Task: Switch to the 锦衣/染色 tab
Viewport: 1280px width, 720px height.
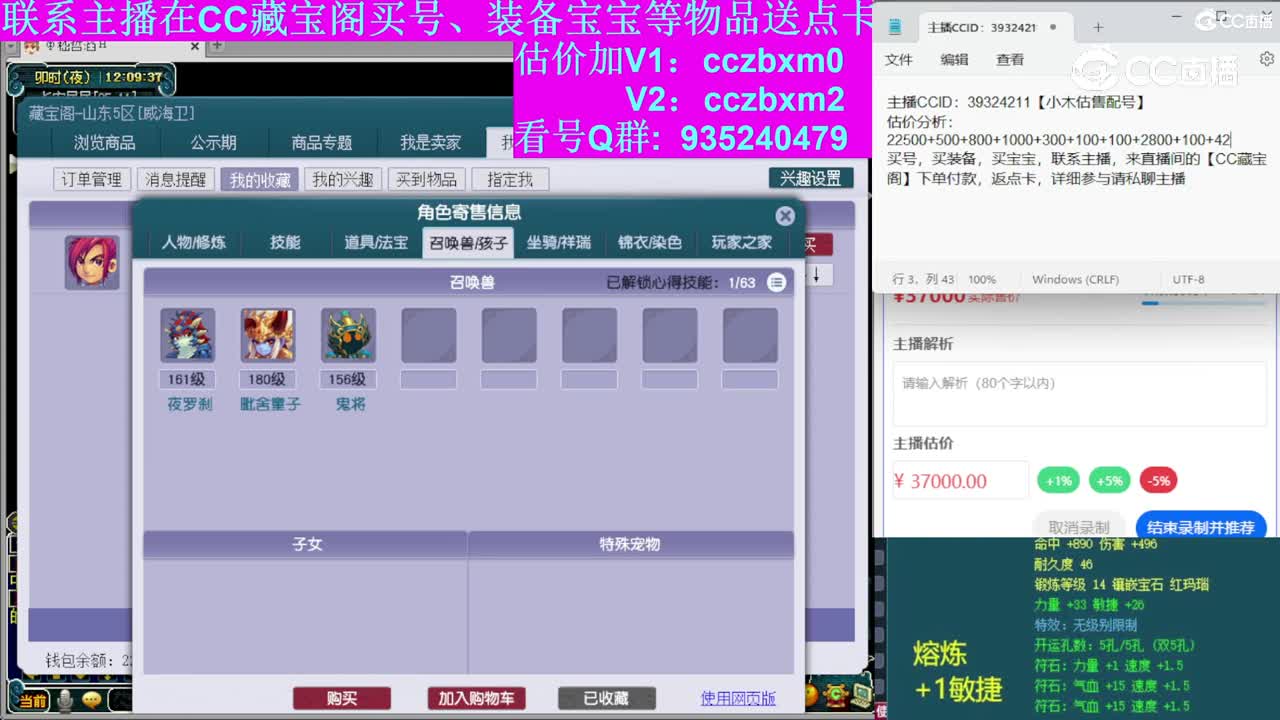Action: (650, 242)
